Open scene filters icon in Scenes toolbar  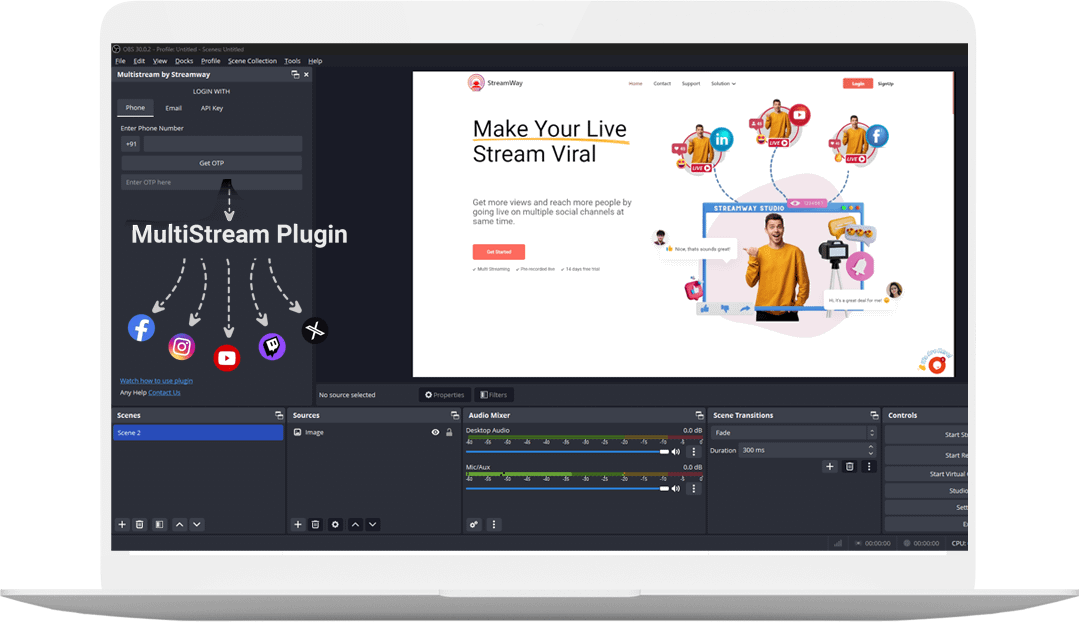coord(159,524)
